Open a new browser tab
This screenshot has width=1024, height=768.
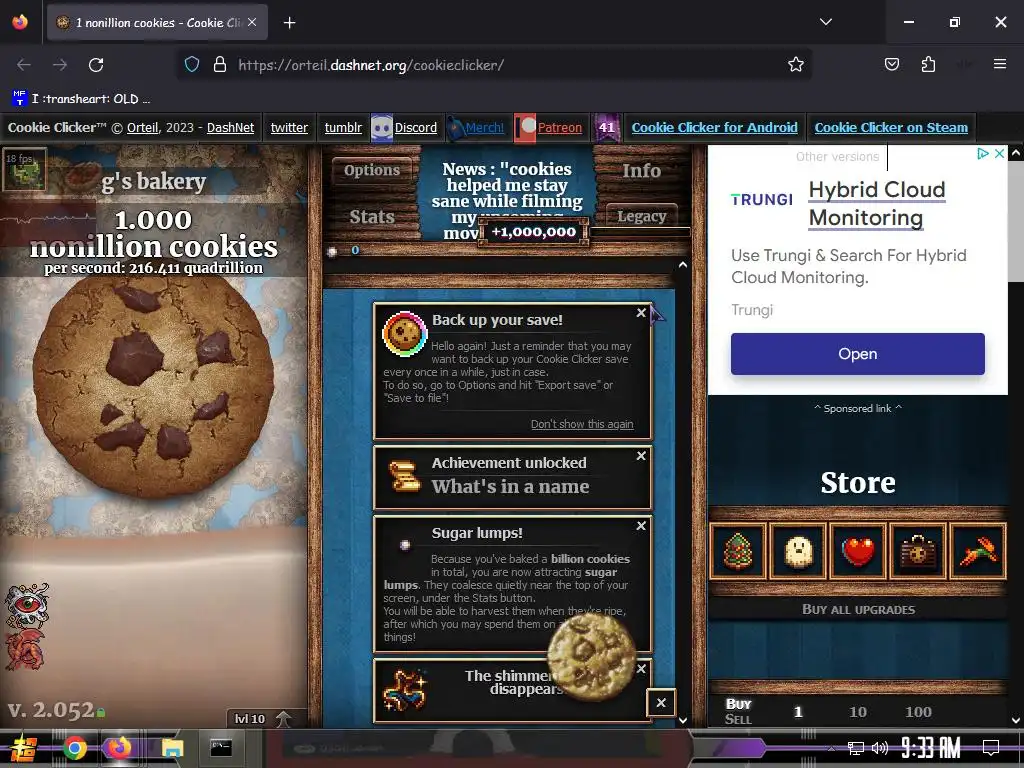(289, 23)
